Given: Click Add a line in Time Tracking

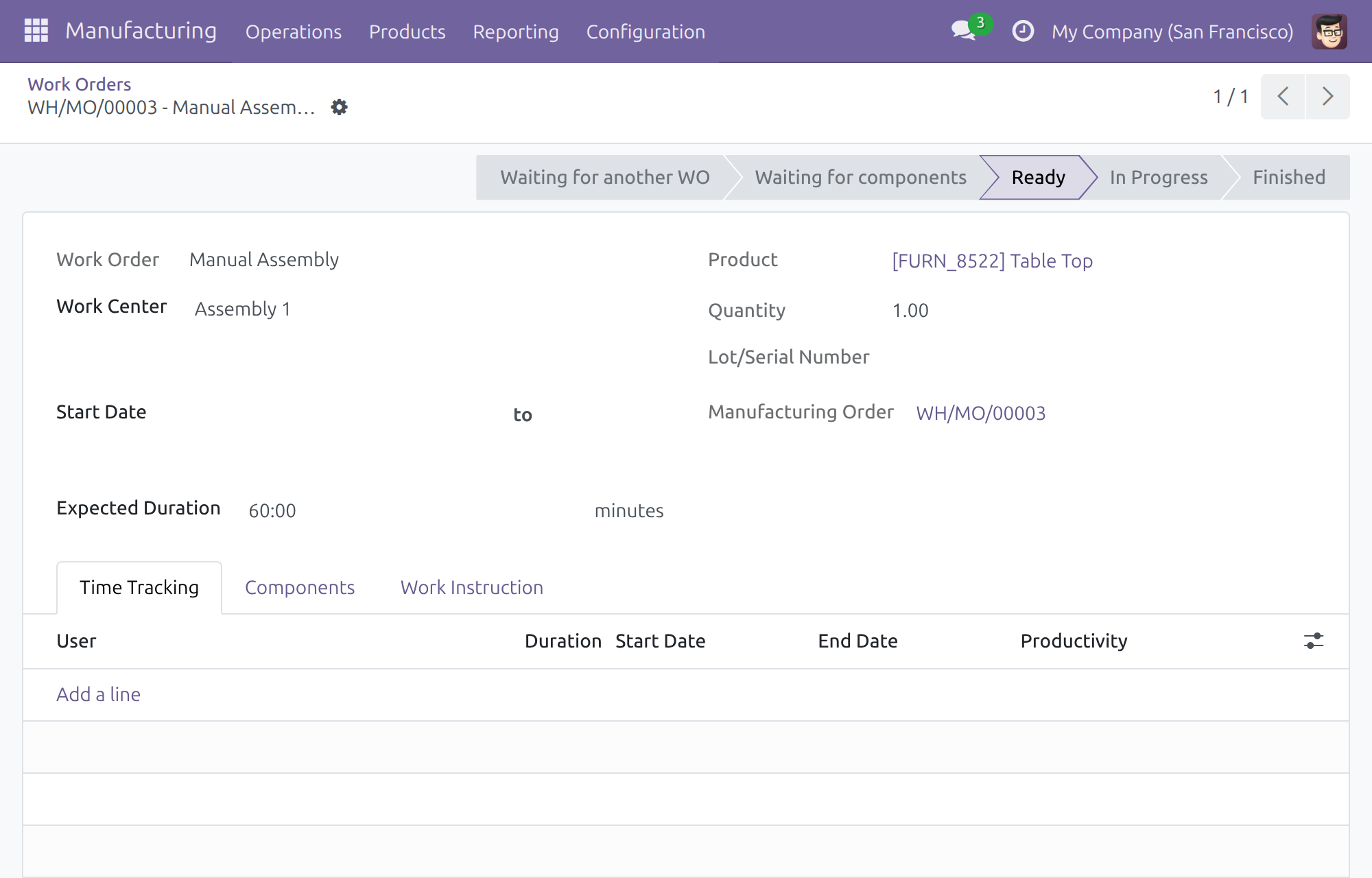Looking at the screenshot, I should [x=98, y=694].
